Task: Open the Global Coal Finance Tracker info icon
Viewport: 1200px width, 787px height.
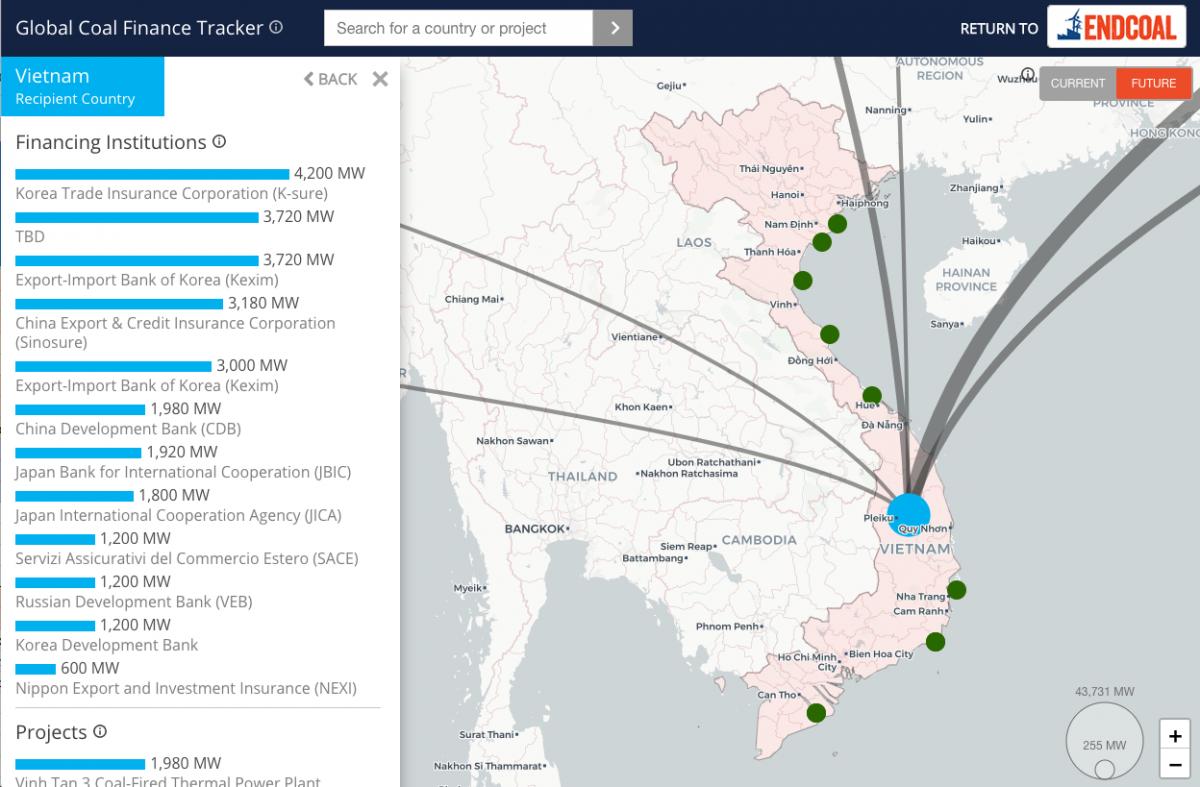Action: 276,28
